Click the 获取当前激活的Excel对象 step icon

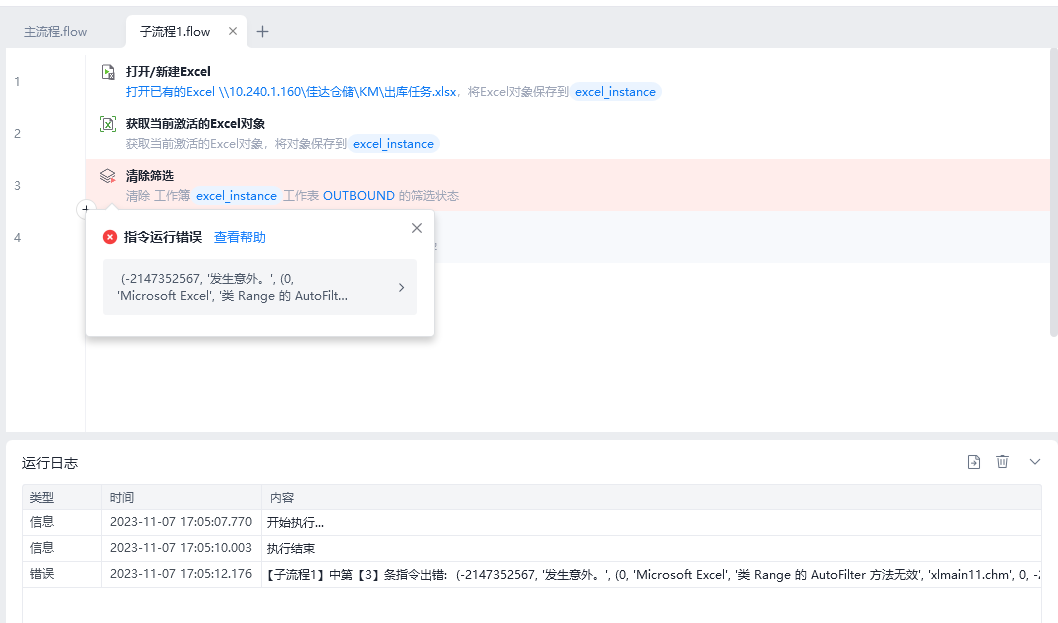coord(108,124)
